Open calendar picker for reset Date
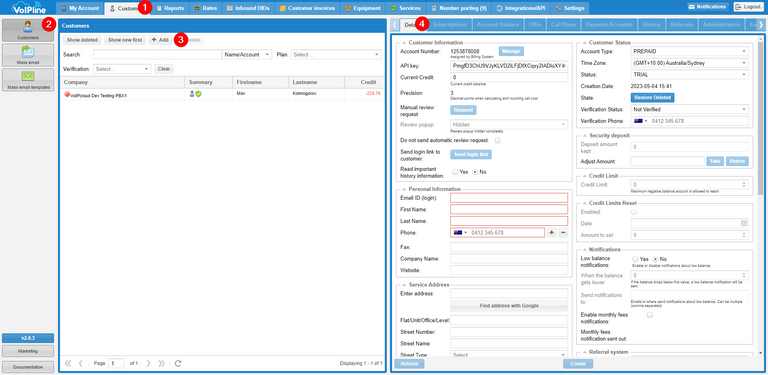This screenshot has height=375, width=768. pyautogui.click(x=744, y=223)
